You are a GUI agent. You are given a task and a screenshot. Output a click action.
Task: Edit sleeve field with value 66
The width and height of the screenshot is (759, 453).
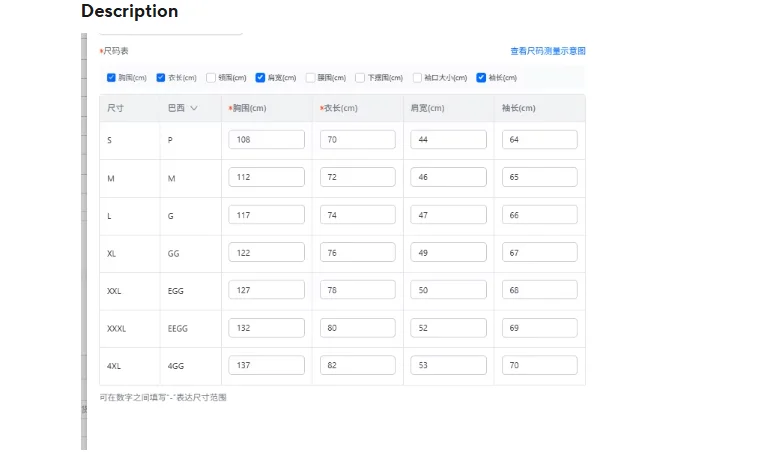click(540, 215)
